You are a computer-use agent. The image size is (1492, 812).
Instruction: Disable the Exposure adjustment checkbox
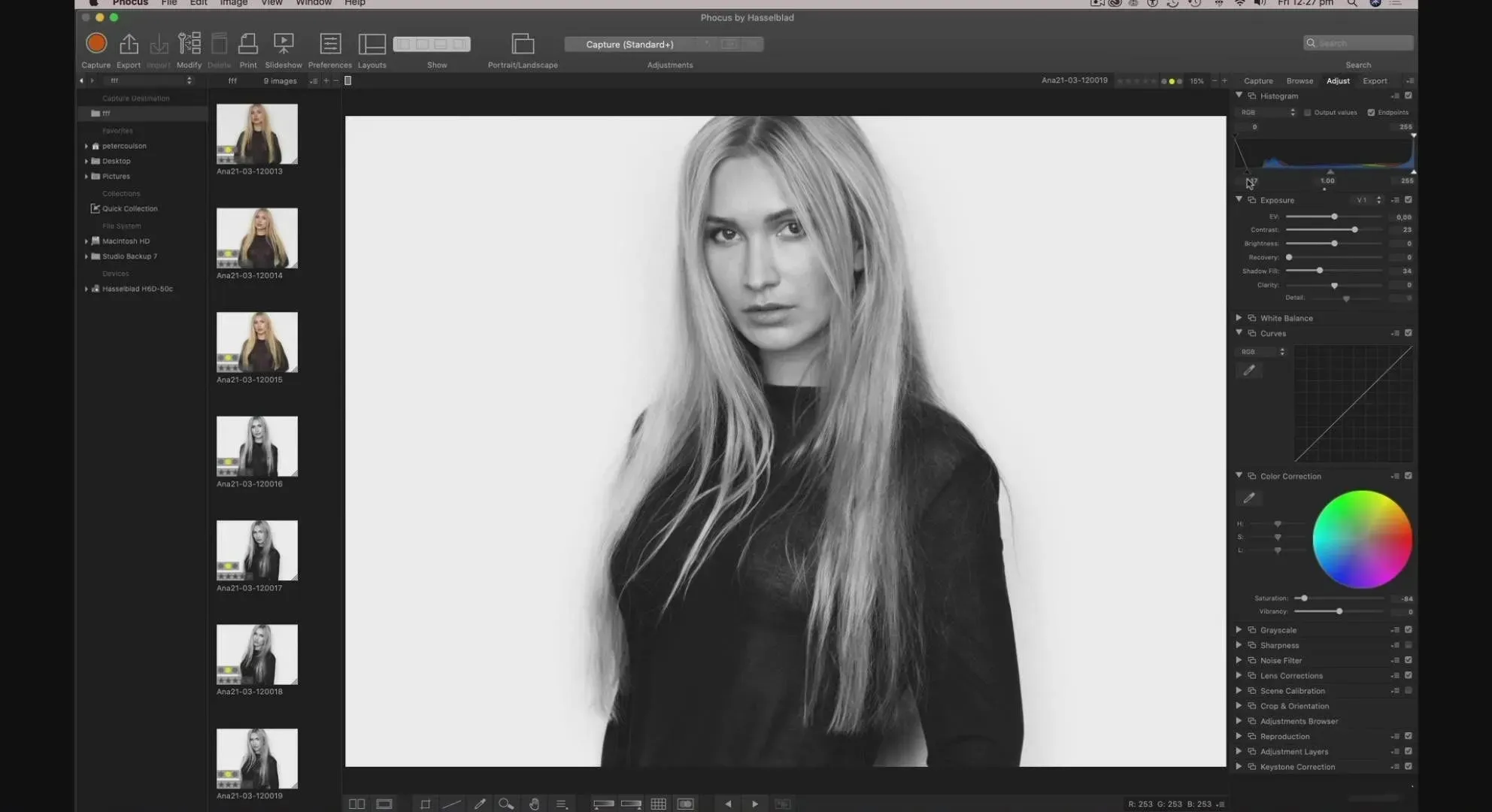tap(1409, 200)
